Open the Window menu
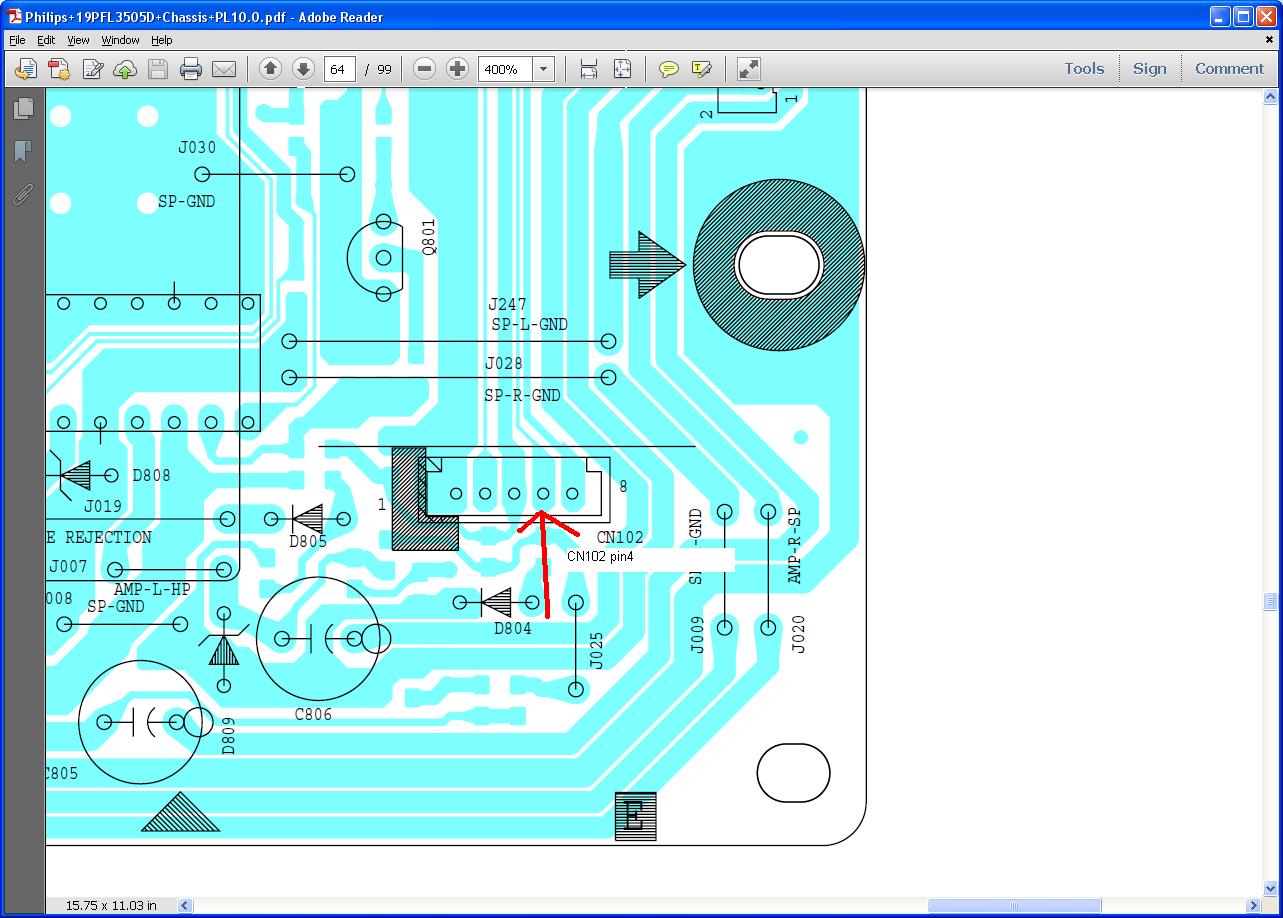This screenshot has width=1283, height=918. coord(120,40)
